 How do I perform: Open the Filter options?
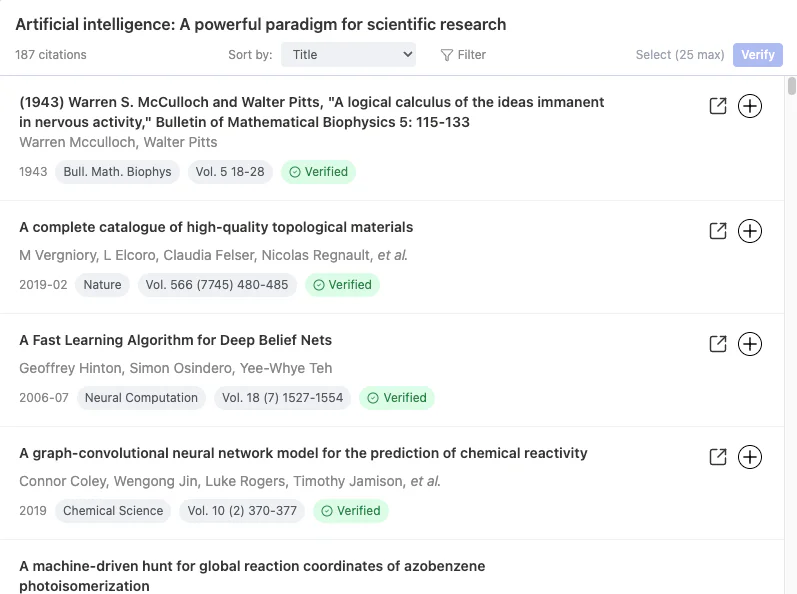(463, 55)
